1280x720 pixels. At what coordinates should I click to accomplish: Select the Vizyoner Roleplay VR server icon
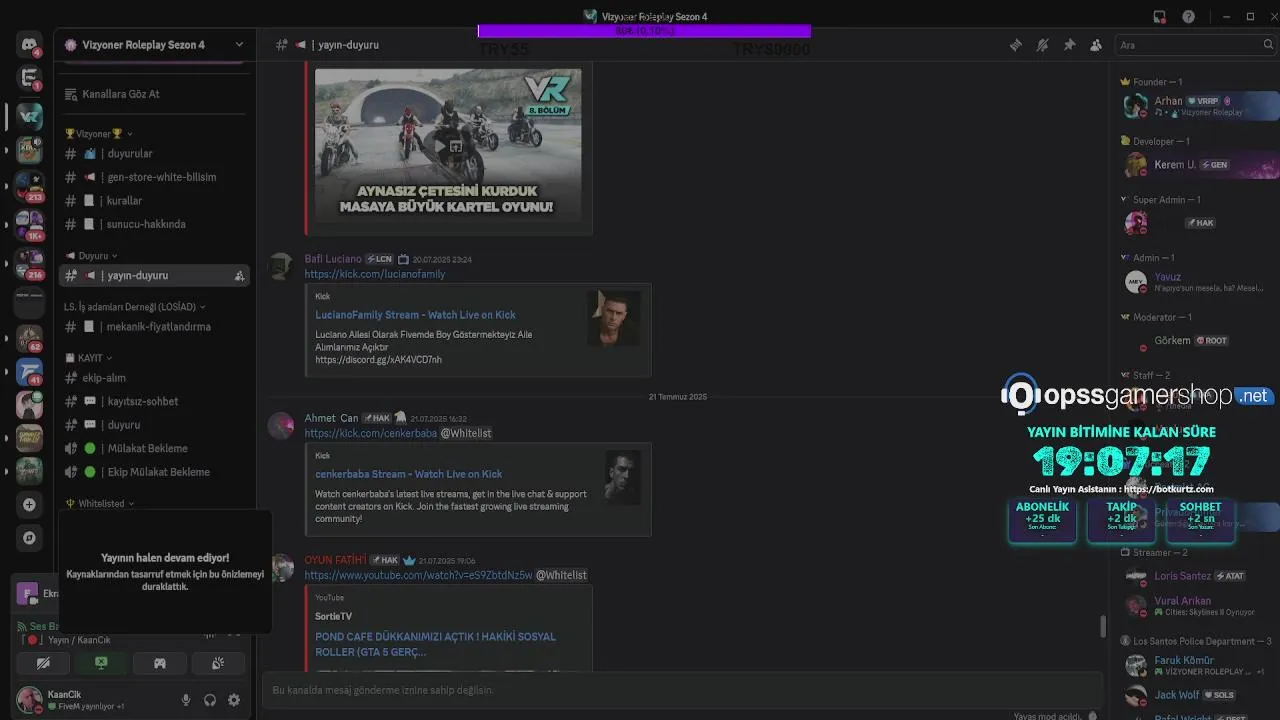coord(29,116)
